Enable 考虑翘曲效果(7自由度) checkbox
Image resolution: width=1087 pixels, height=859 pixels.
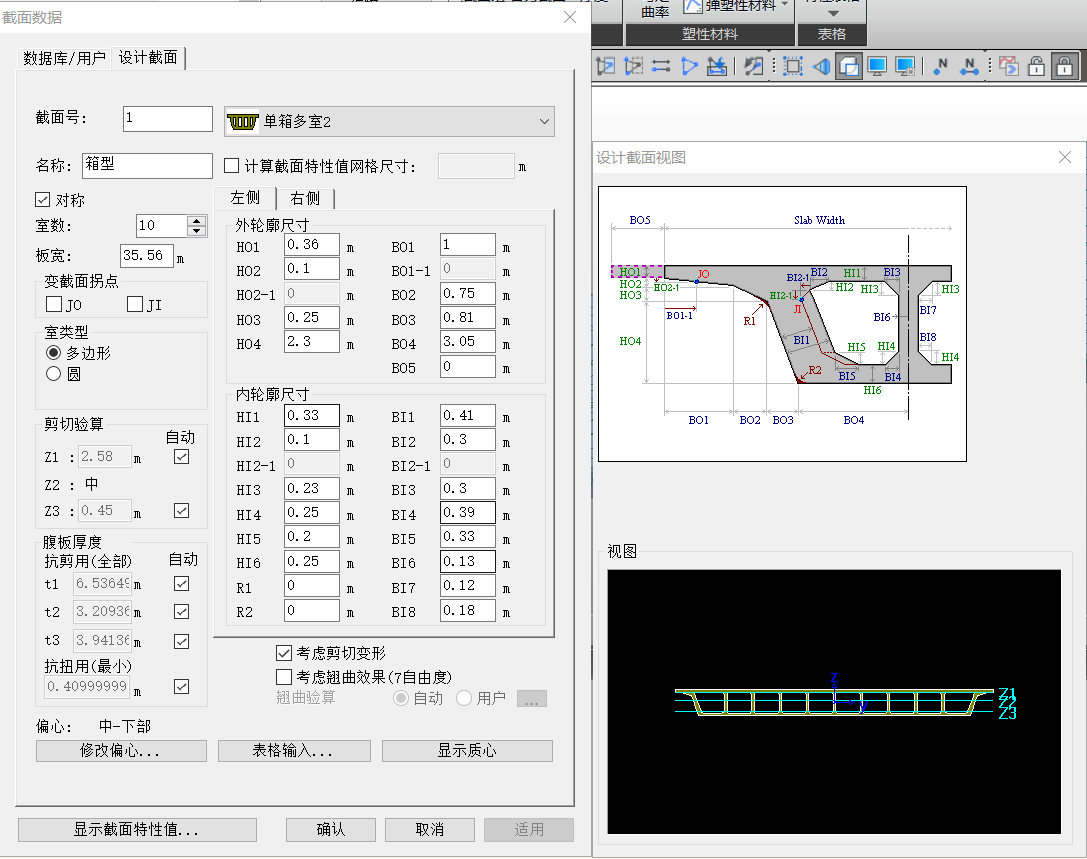[x=284, y=677]
